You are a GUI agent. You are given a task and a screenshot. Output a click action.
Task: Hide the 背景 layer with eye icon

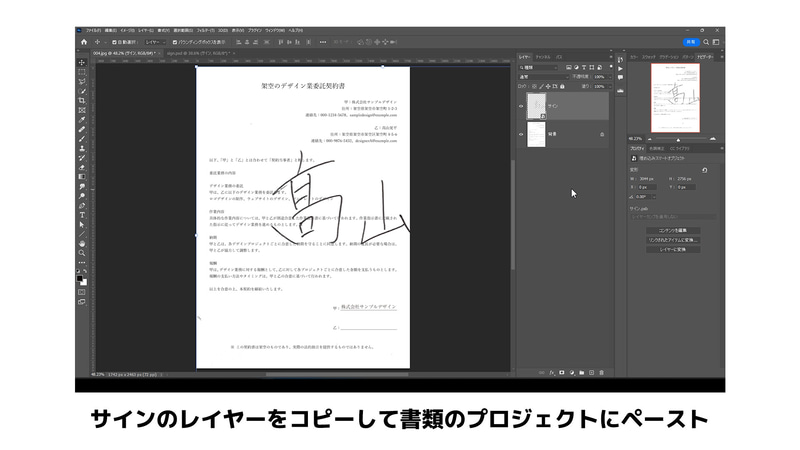click(x=521, y=134)
